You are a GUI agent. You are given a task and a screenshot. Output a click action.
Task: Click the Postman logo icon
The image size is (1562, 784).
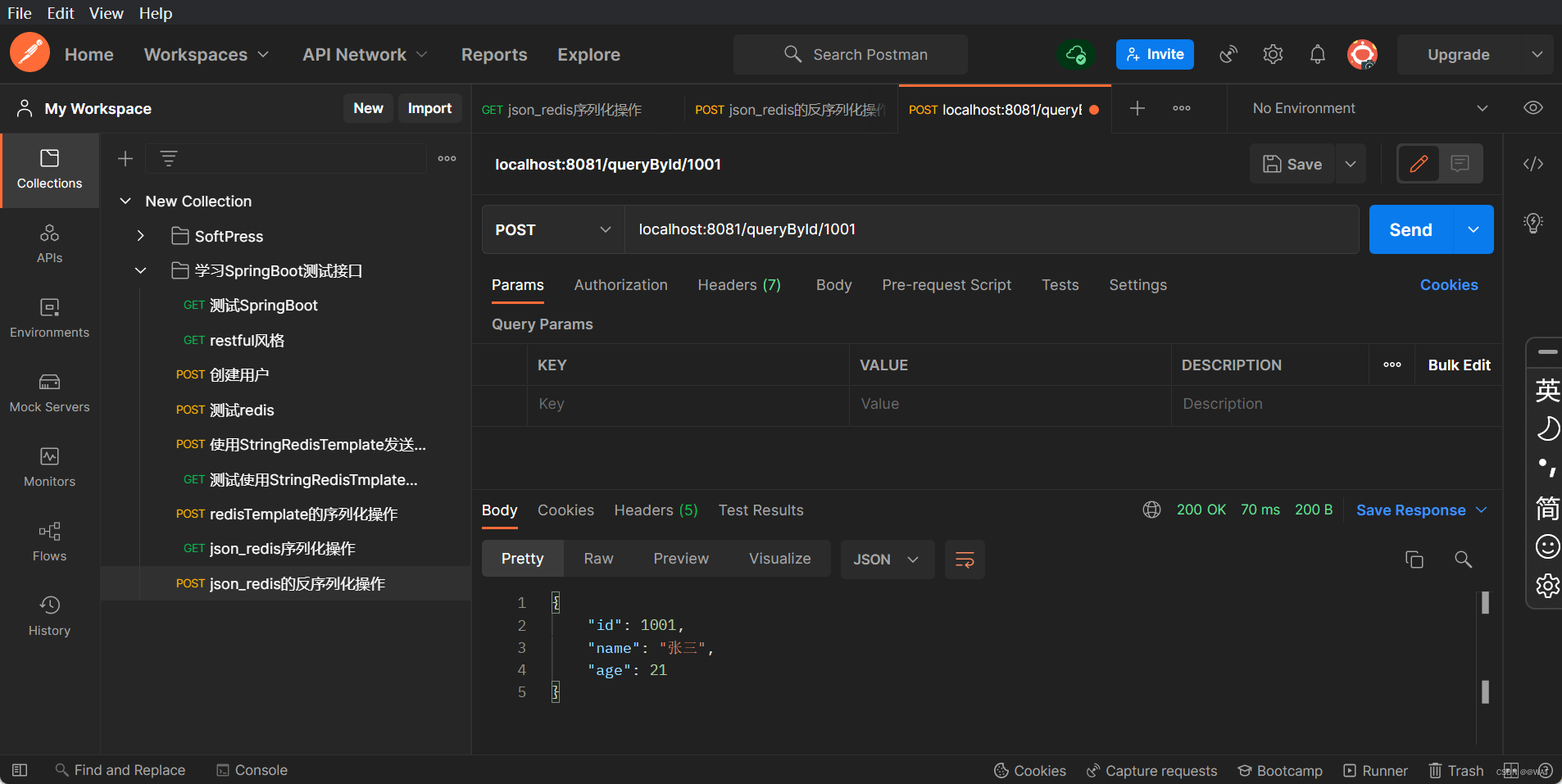pos(30,53)
